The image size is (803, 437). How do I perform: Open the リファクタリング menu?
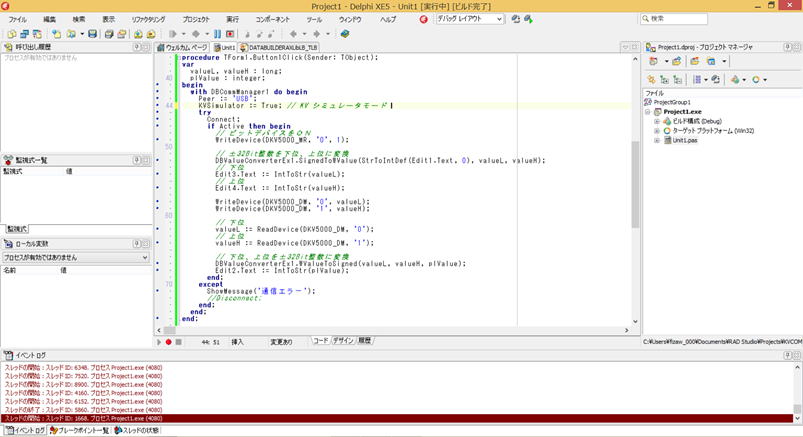click(148, 19)
